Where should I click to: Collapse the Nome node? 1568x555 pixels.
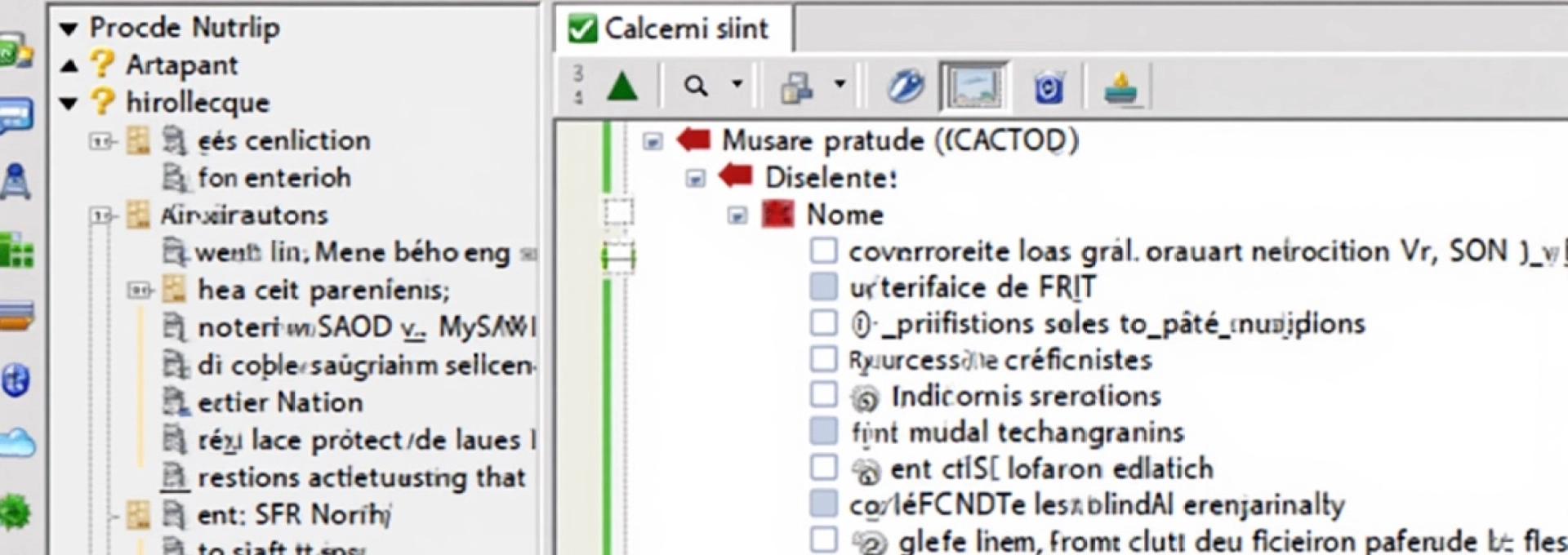coord(737,215)
